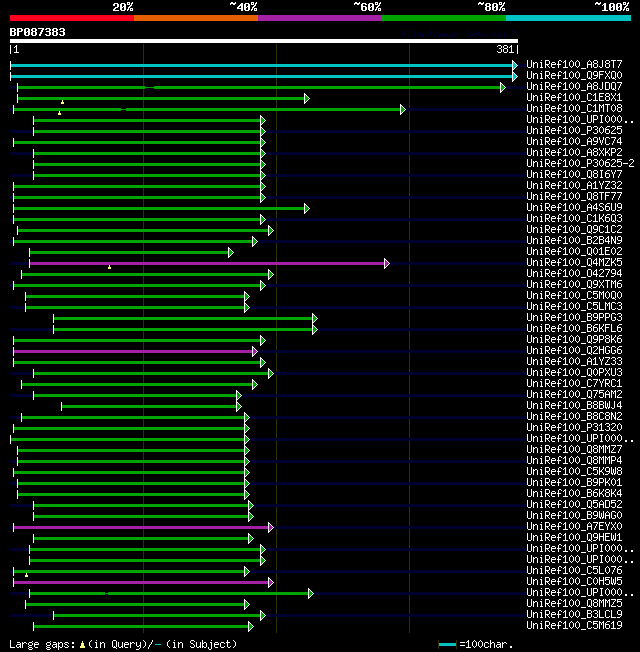
Task: Click yellow gap marker under UniRef100_C5L076 bar
Action: [27, 575]
